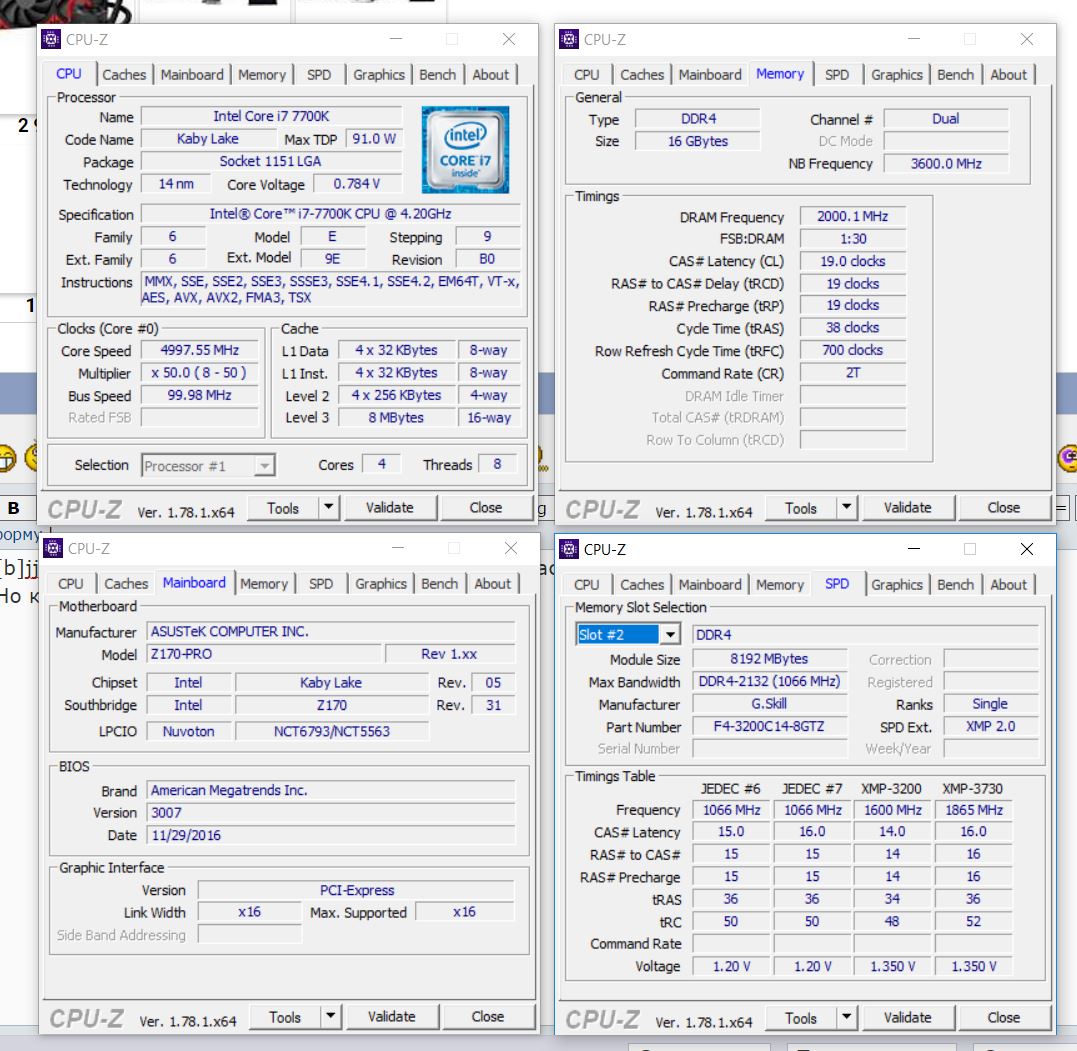Click Socket 1151 LGA package field

(271, 161)
